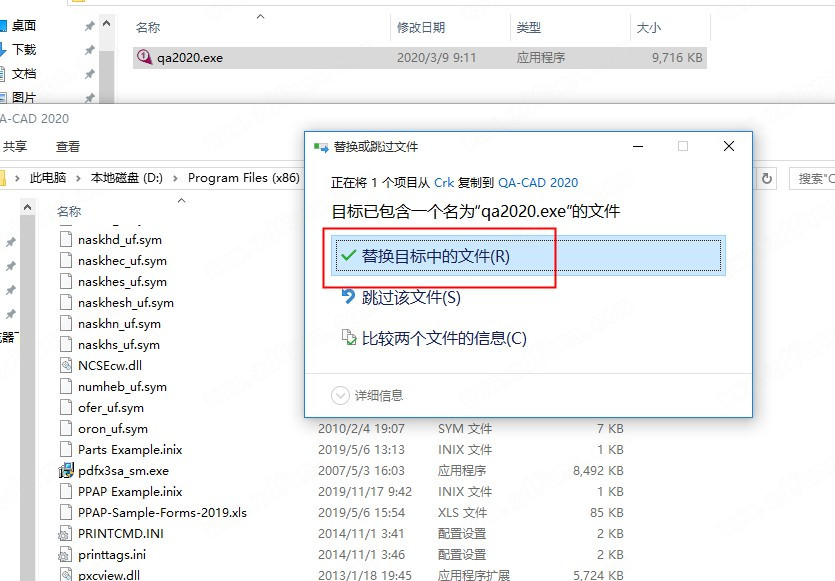Click scroll-up arrow in lower navigation pane
This screenshot has height=581, width=835.
point(28,207)
